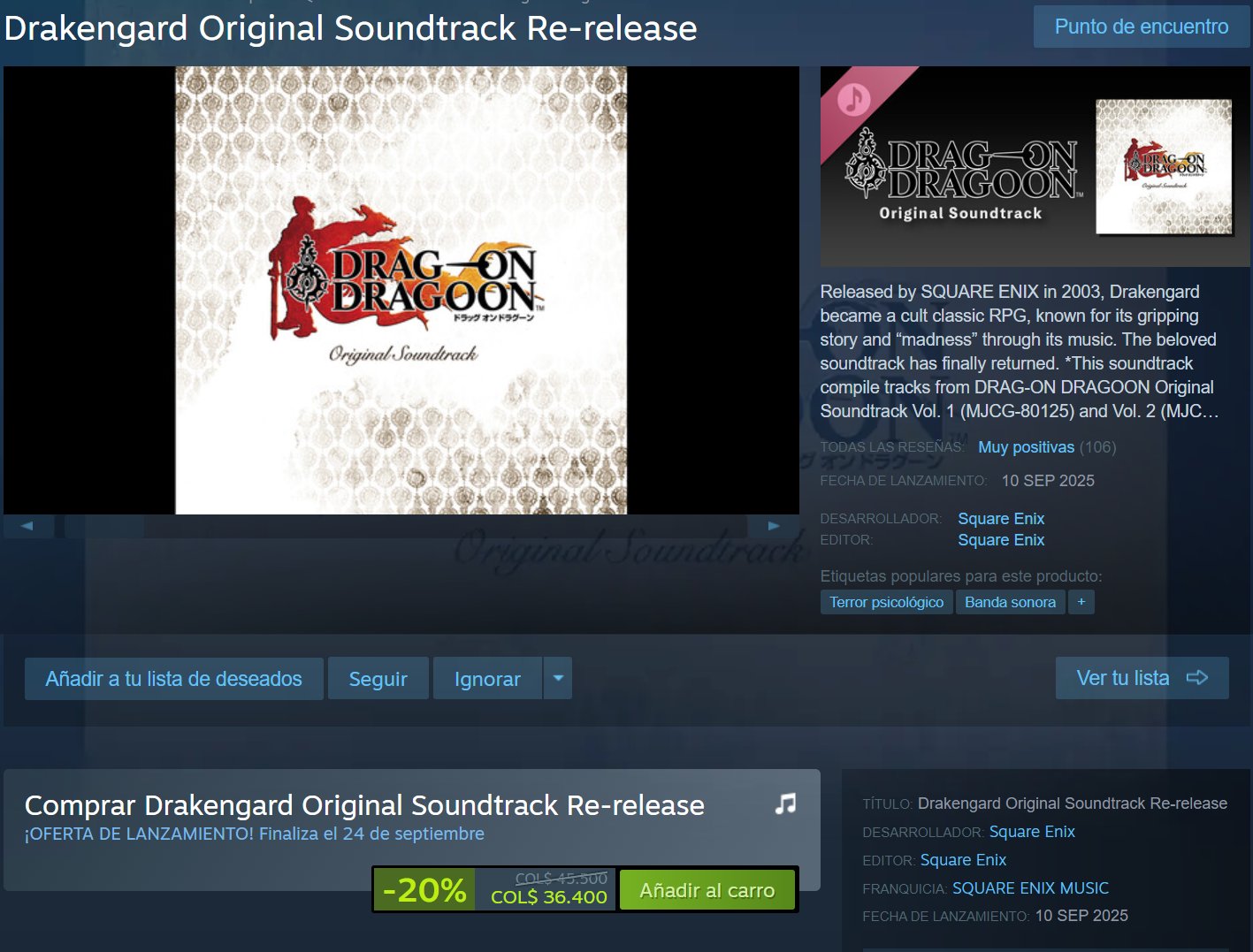Screen dimensions: 1253x952
Task: Click the Seguir button
Action: (x=378, y=678)
